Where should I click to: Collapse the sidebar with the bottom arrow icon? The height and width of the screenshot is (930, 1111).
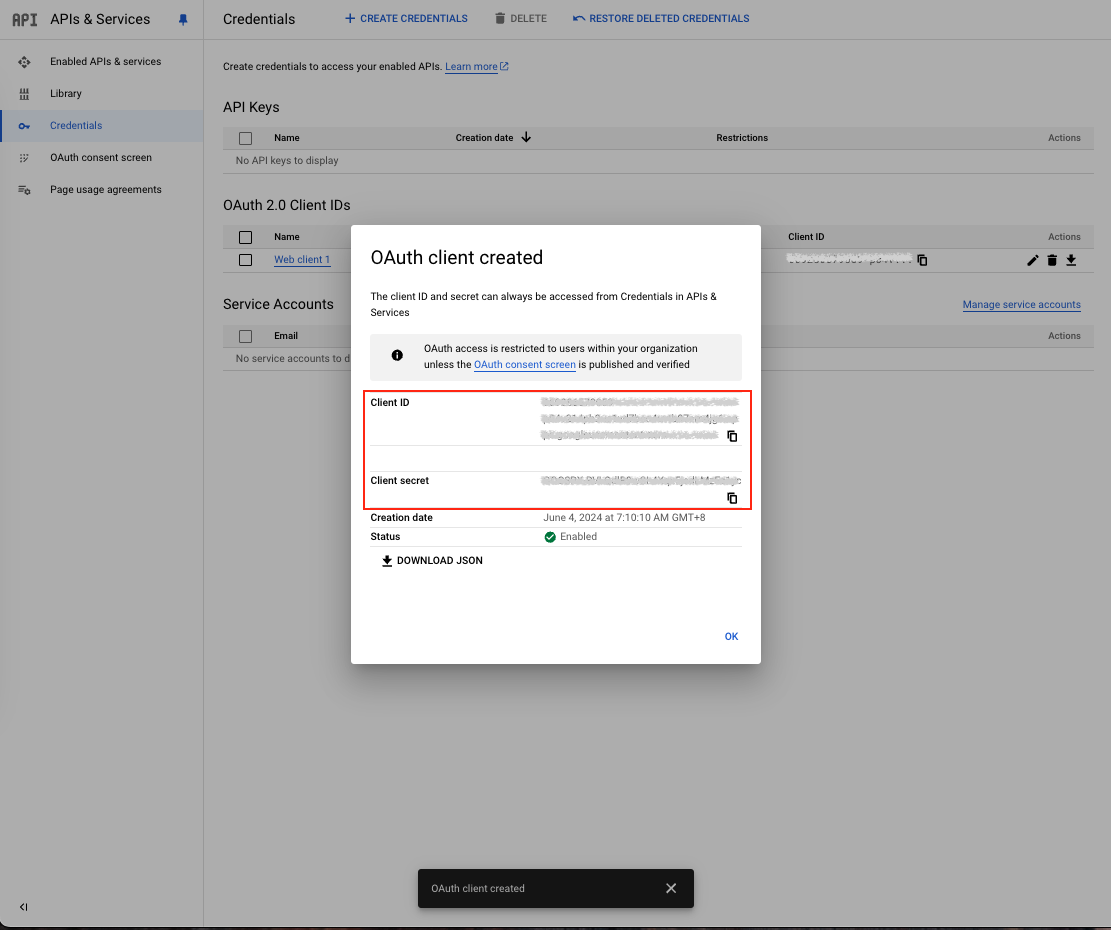(x=23, y=907)
